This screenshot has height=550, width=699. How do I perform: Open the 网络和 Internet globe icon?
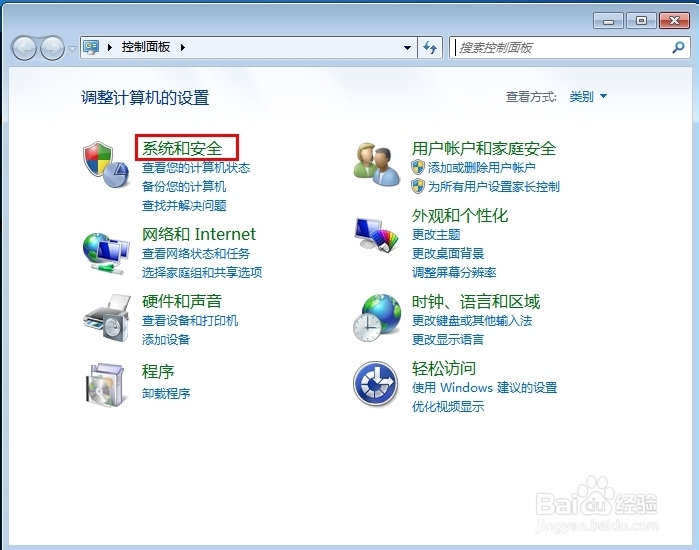pos(106,254)
